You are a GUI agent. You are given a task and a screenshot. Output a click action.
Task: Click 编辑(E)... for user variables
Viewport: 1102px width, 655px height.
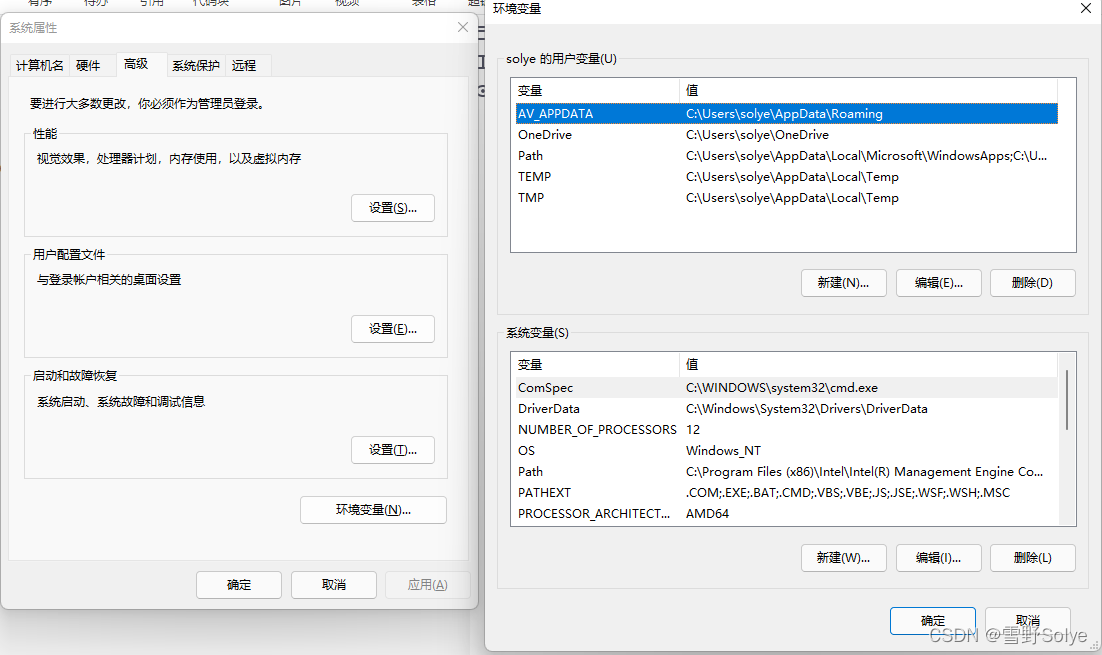(938, 283)
